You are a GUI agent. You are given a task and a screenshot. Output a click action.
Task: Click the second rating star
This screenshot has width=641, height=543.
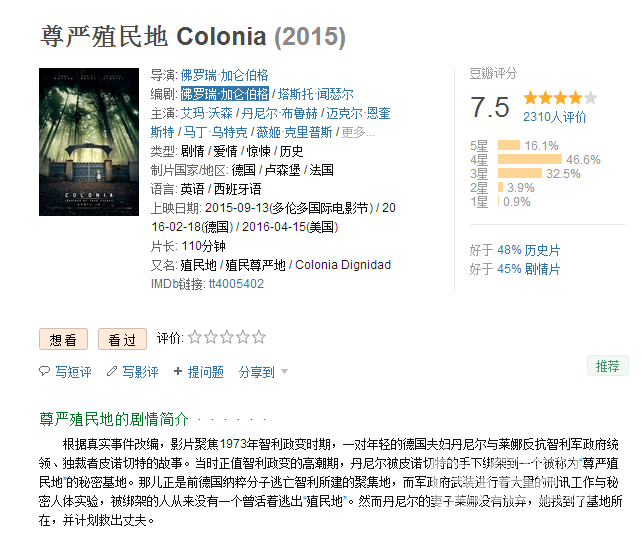(211, 338)
